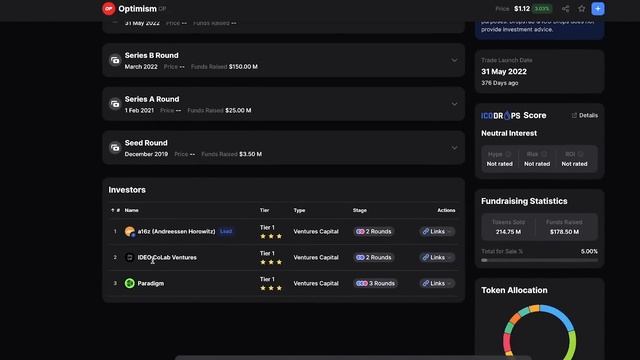
Task: Expand the Seed Round chevron
Action: pyautogui.click(x=454, y=148)
